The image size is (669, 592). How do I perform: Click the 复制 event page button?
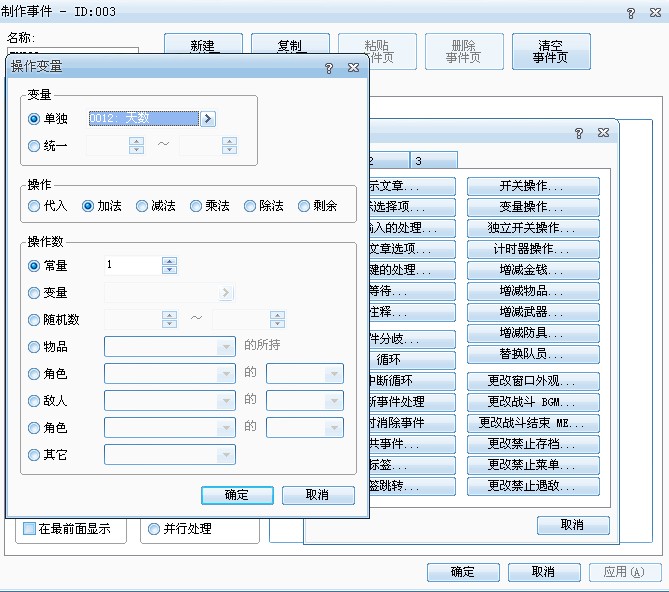pos(290,45)
